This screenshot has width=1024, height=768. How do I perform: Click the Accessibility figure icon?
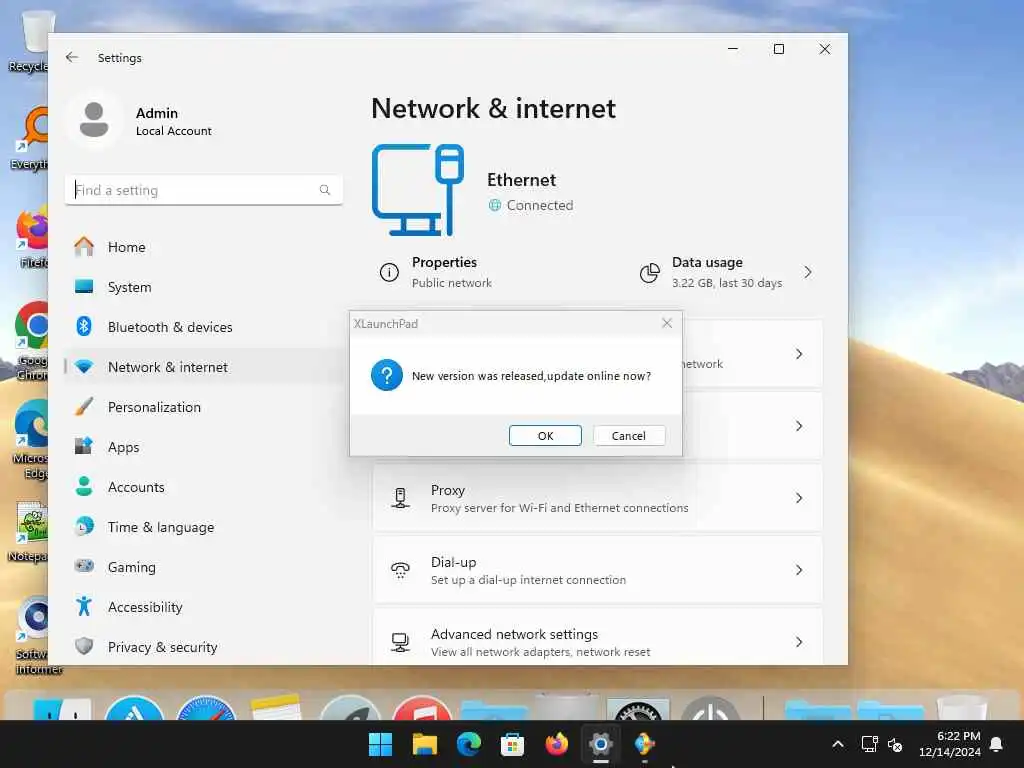[84, 606]
